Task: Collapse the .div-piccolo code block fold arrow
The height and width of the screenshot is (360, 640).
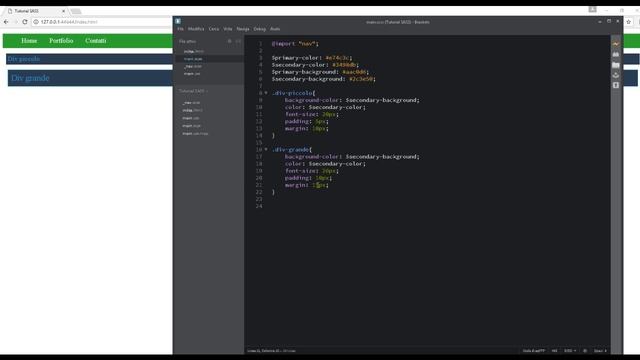Action: (266, 93)
